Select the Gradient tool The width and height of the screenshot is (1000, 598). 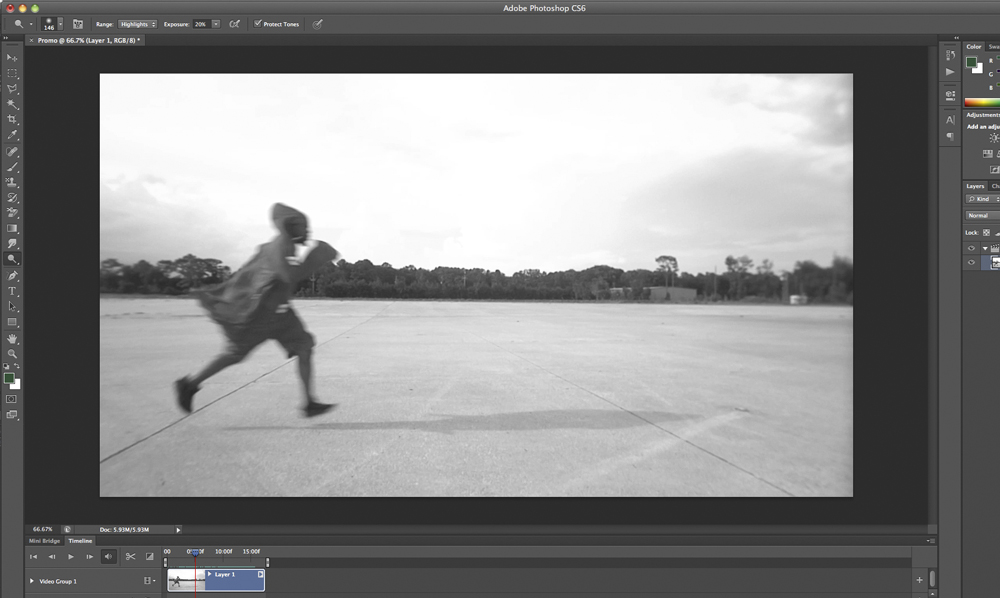[12, 228]
